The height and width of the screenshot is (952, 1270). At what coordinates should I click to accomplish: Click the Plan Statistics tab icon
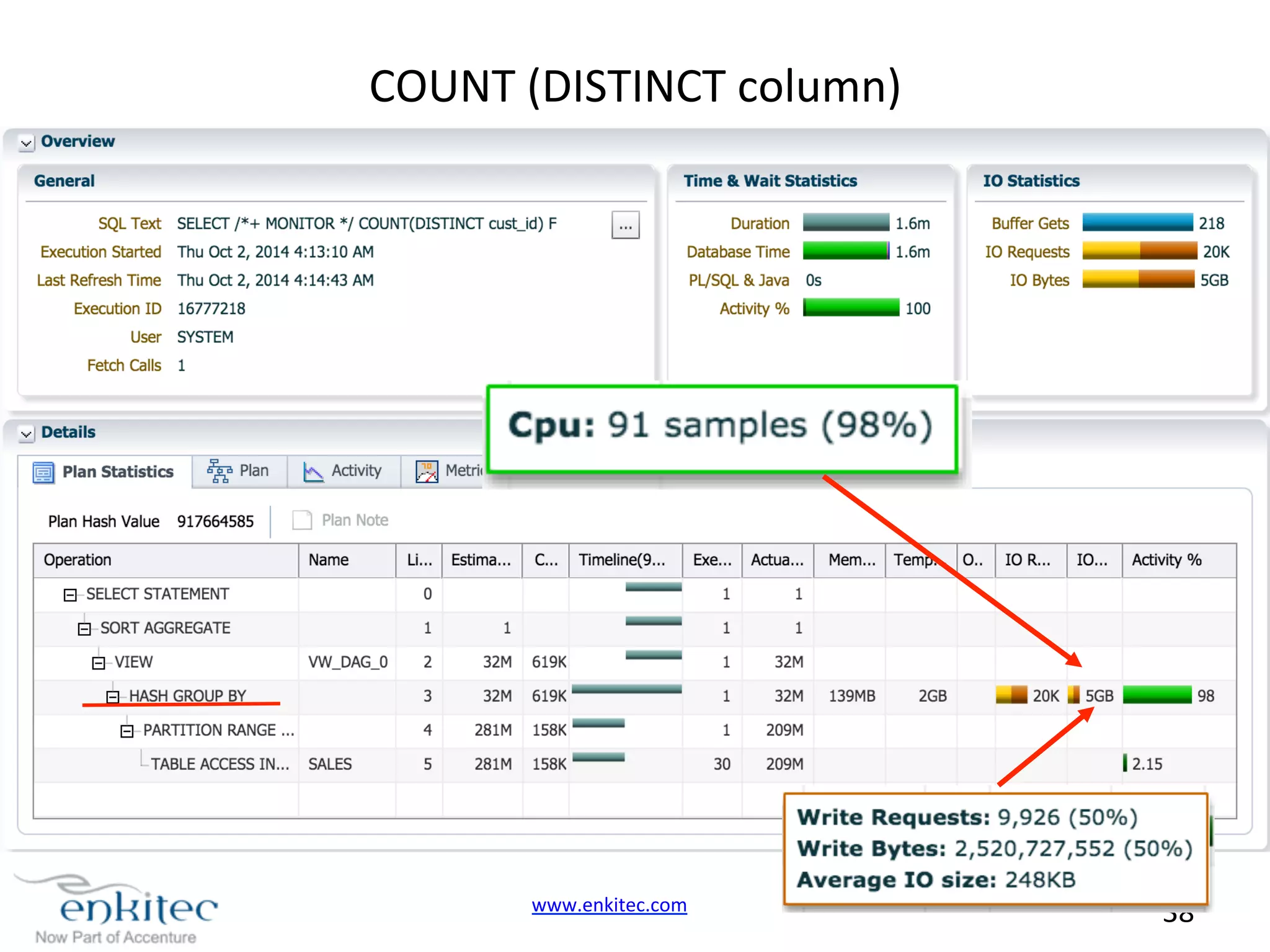coord(43,472)
